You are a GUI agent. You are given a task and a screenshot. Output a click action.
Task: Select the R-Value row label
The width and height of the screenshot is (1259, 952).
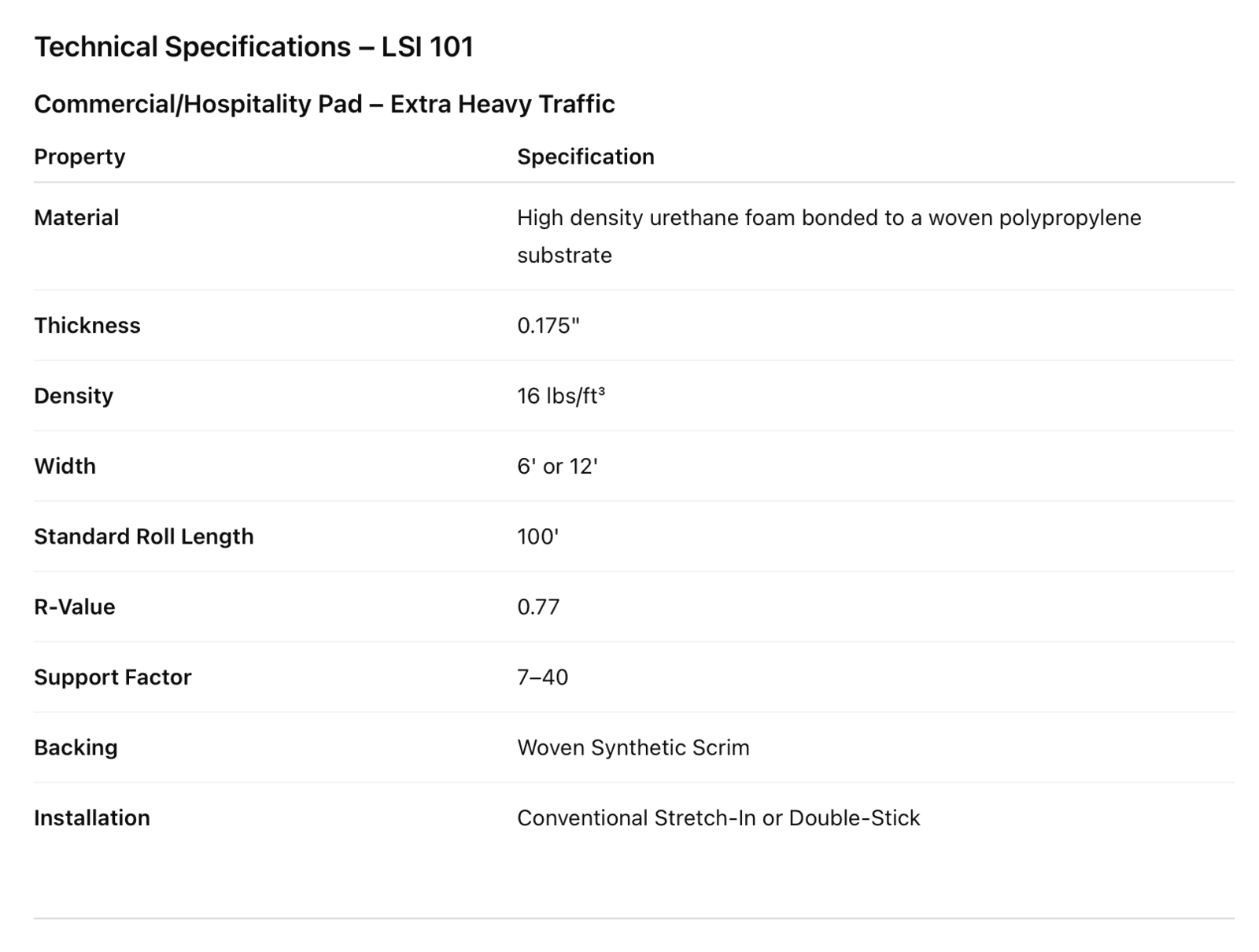click(x=75, y=607)
